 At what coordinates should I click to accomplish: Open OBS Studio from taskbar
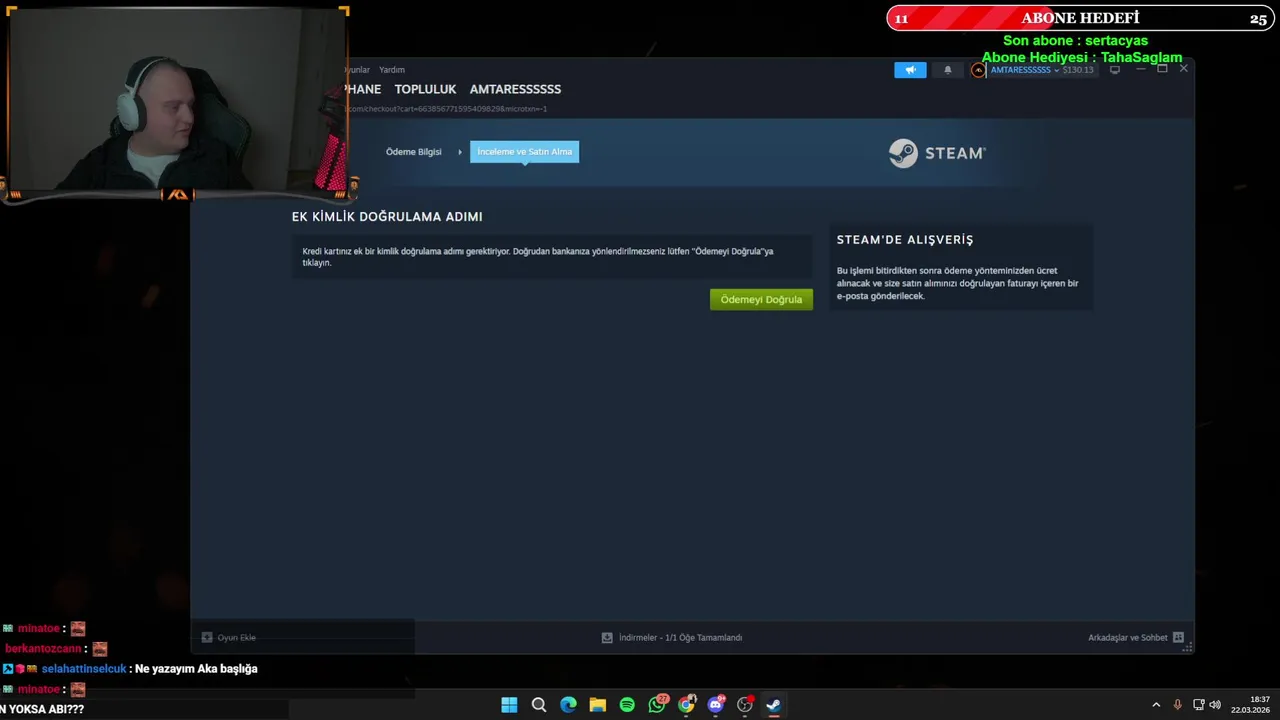tap(745, 705)
